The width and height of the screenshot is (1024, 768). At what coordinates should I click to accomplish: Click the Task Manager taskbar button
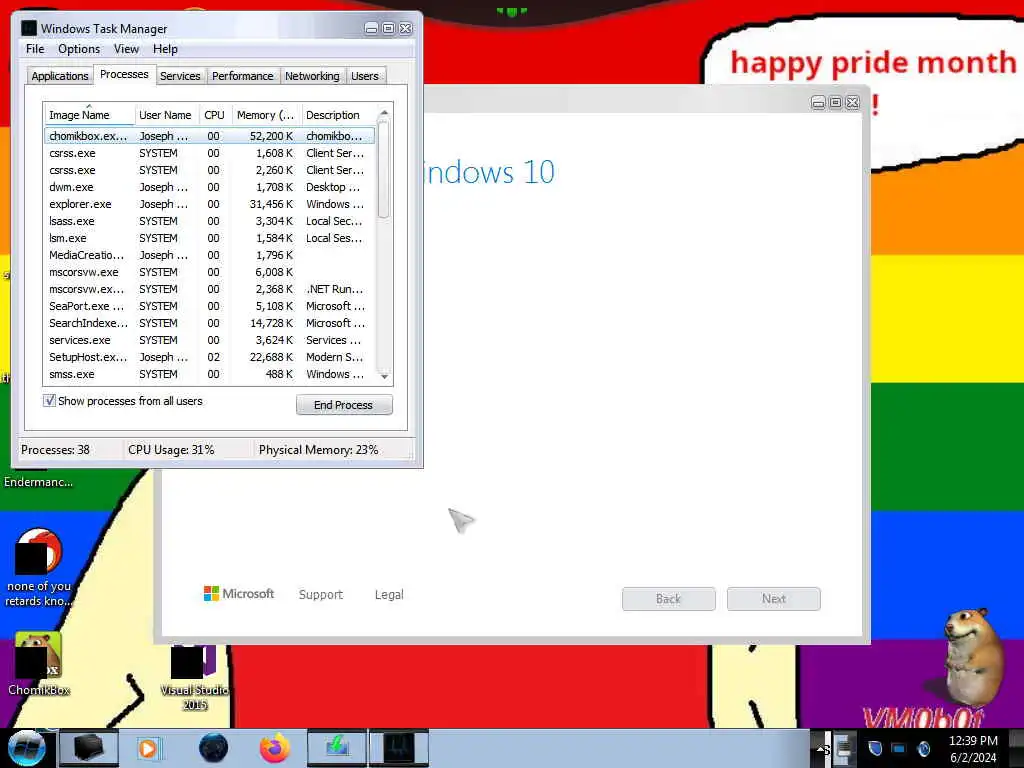coord(399,748)
